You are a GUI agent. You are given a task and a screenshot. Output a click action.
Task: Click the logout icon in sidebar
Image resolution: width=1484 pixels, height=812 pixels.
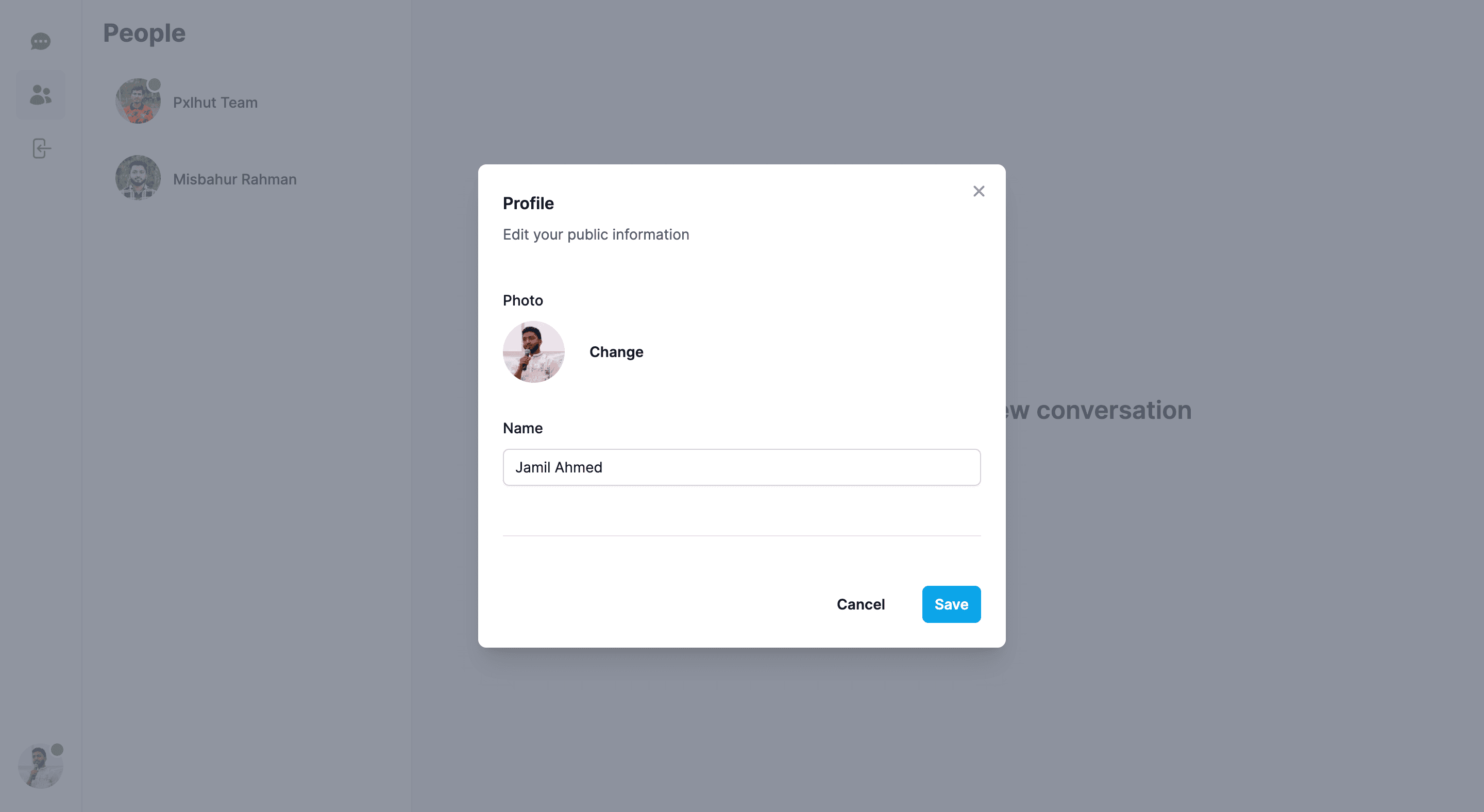41,148
